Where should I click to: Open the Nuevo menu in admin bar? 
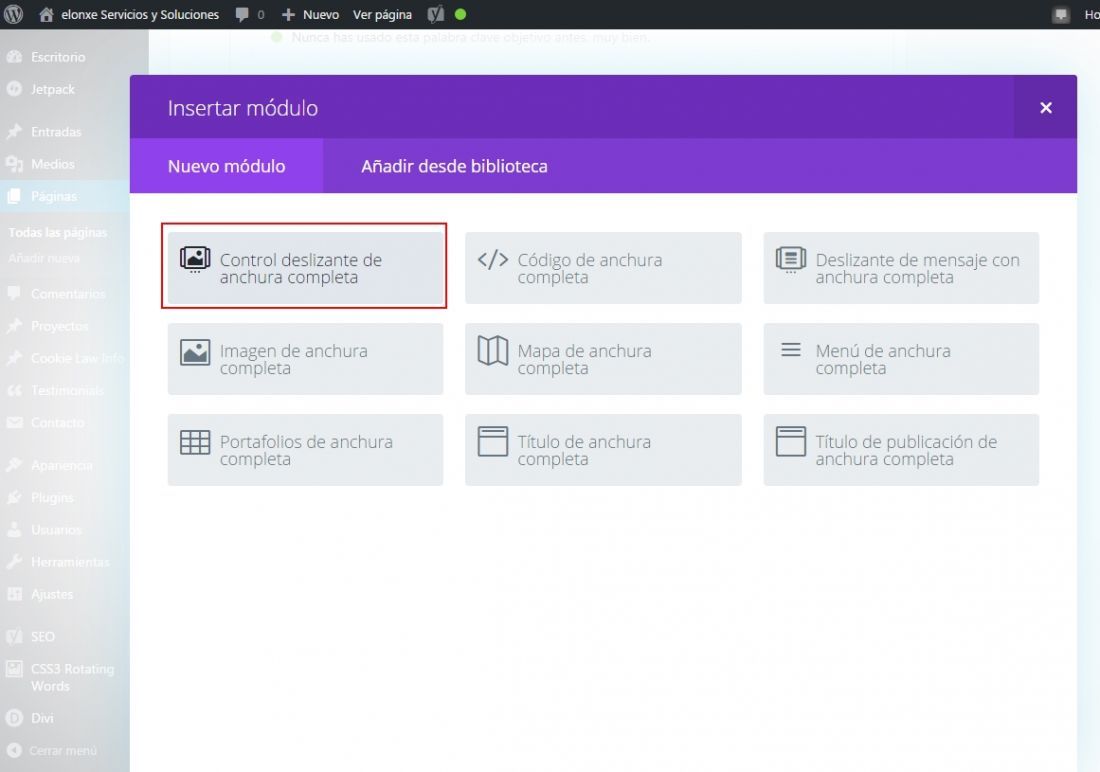[x=310, y=14]
